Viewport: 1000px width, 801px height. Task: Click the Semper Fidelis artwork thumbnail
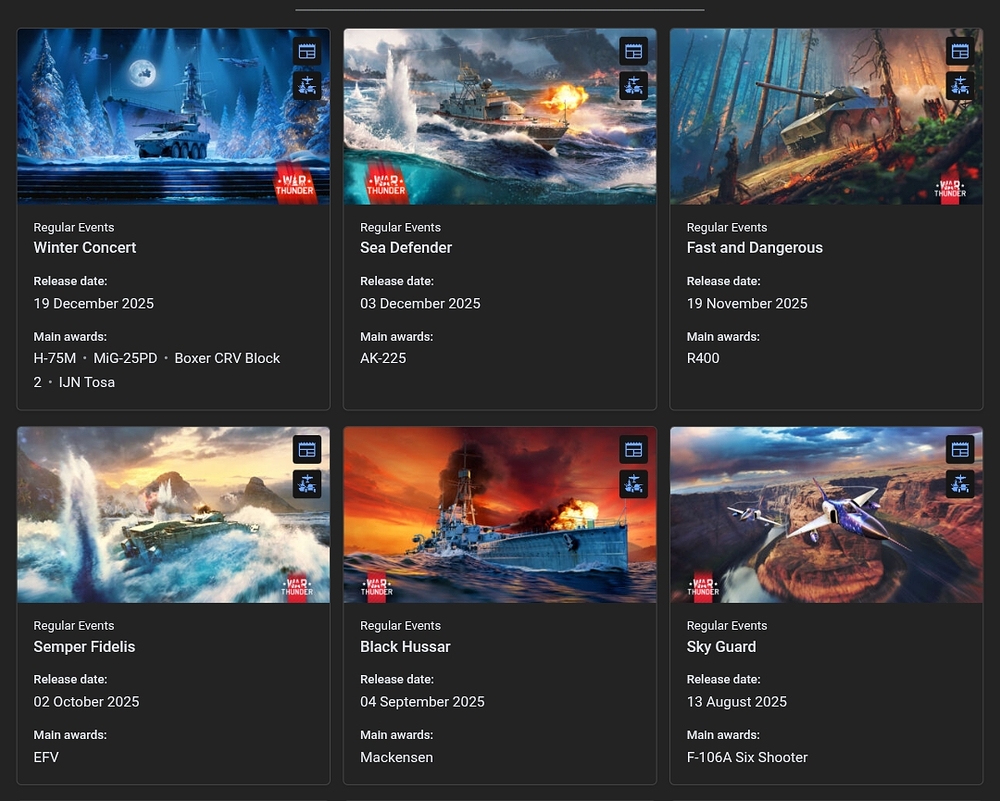(x=173, y=515)
